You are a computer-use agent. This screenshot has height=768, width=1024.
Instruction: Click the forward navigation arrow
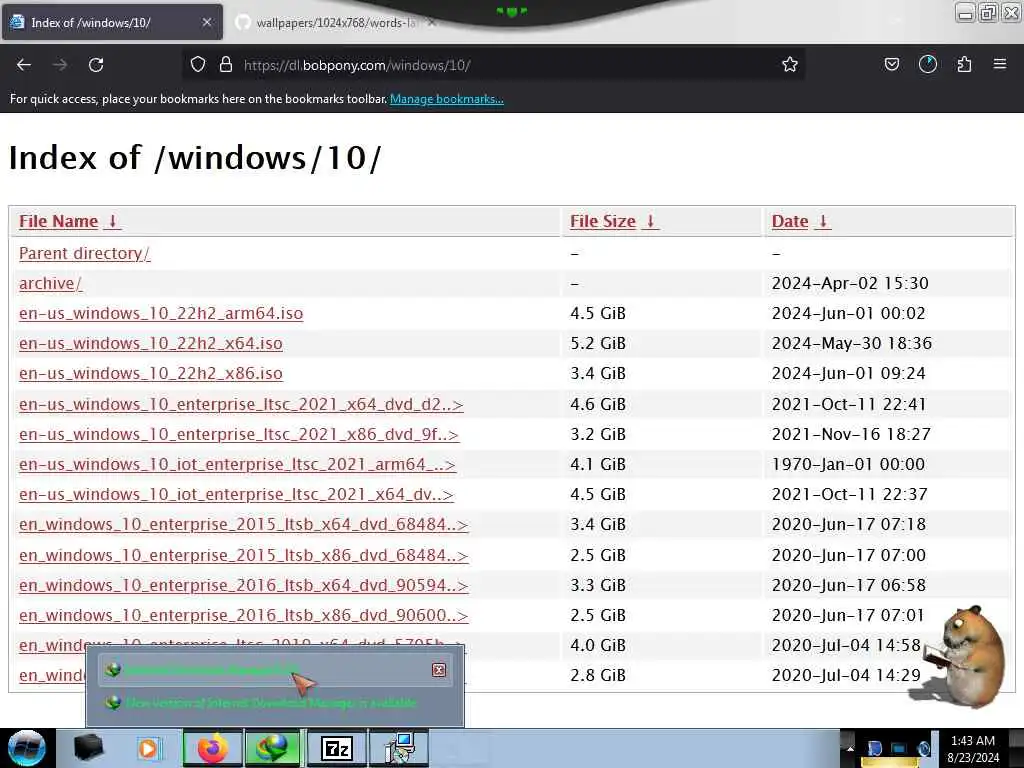click(x=60, y=65)
